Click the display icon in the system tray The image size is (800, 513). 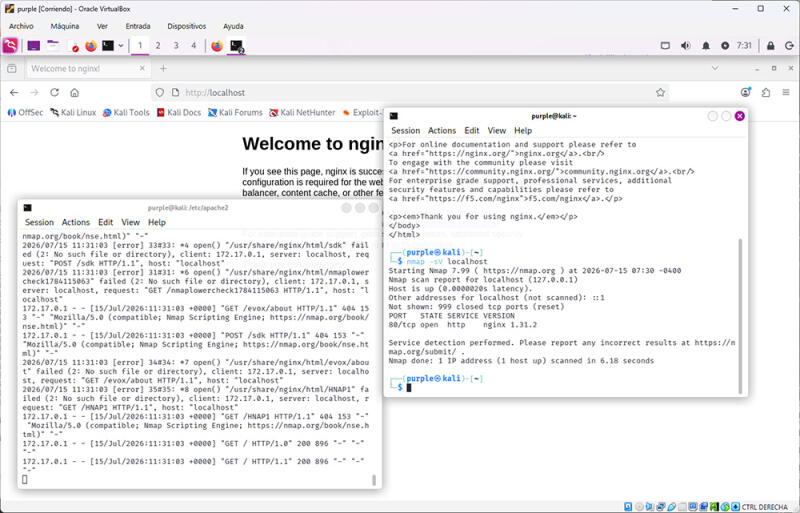point(665,45)
